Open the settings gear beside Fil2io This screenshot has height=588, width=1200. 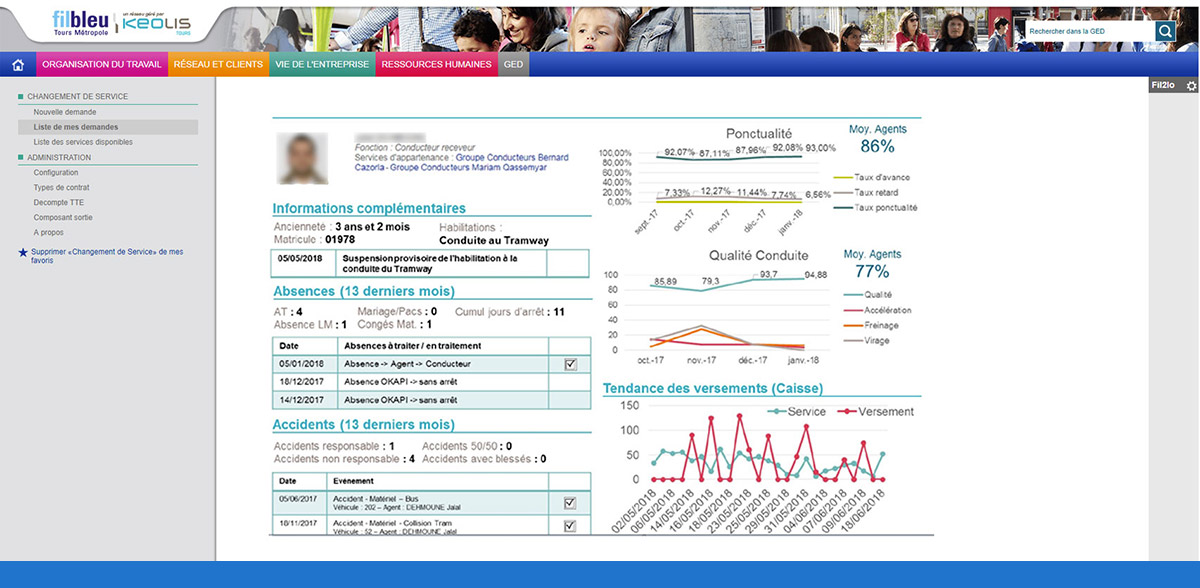click(x=1191, y=86)
